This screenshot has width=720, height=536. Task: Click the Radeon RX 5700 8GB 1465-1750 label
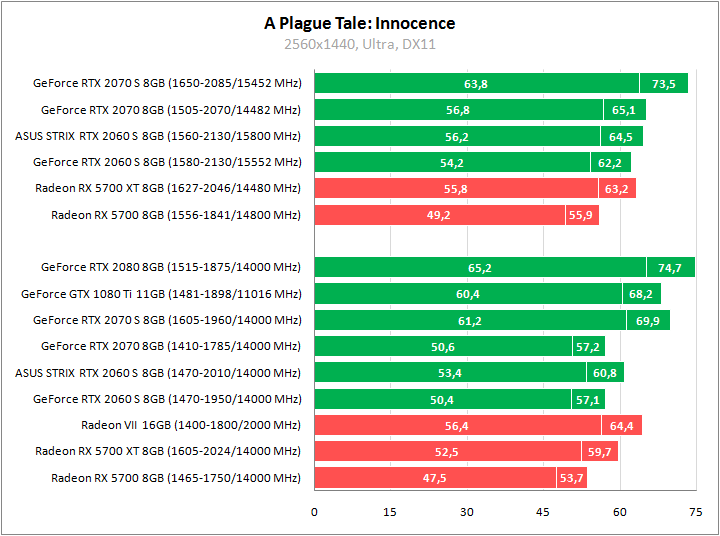[176, 478]
